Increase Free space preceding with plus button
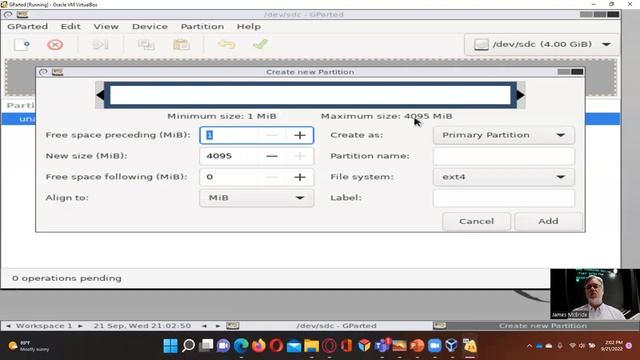The width and height of the screenshot is (640, 360). pyautogui.click(x=300, y=135)
